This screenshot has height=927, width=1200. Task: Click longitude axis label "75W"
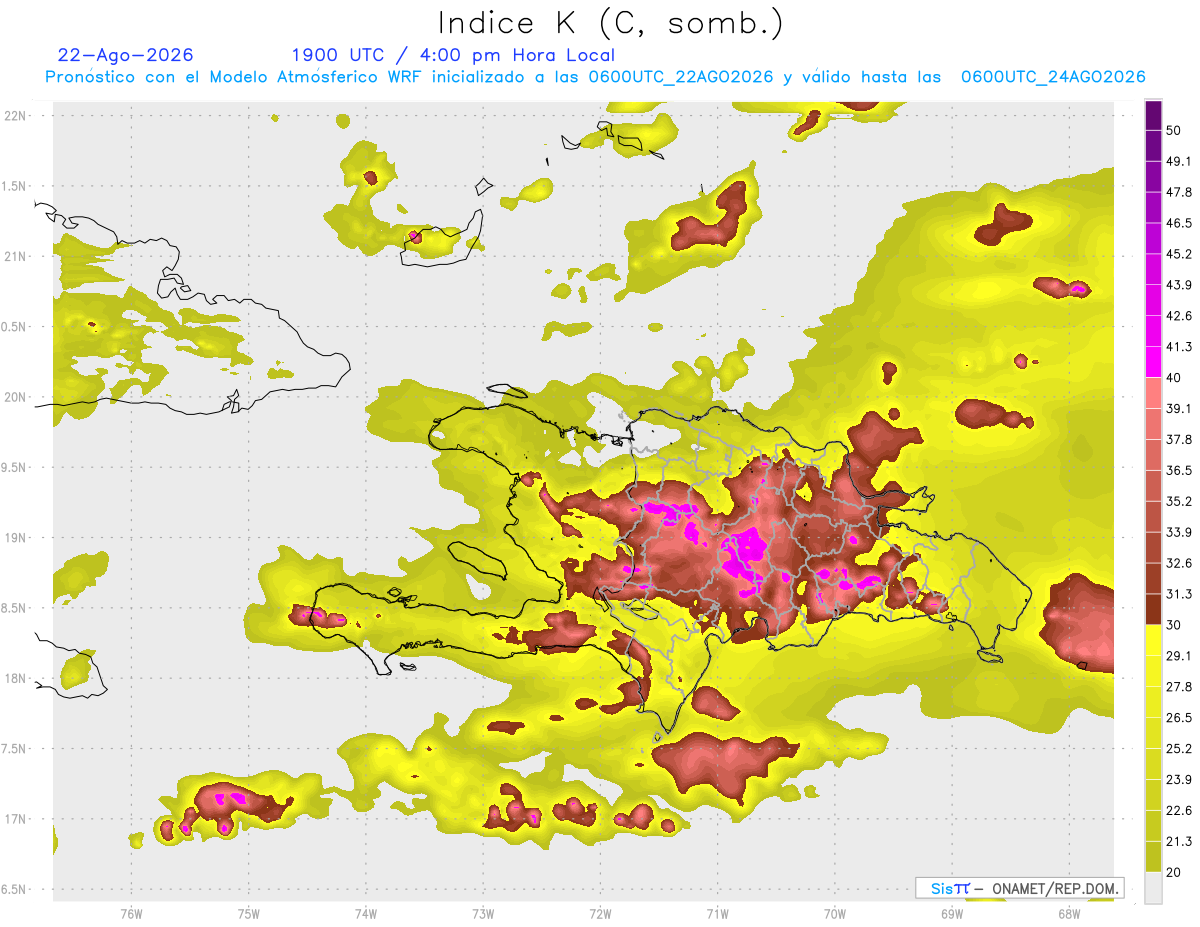pos(248,914)
